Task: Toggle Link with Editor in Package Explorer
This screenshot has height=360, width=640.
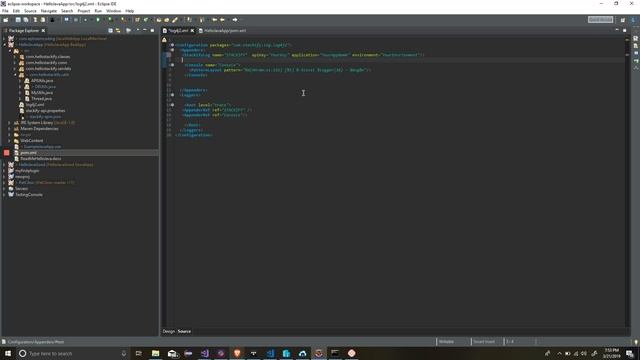Action: coord(118,31)
